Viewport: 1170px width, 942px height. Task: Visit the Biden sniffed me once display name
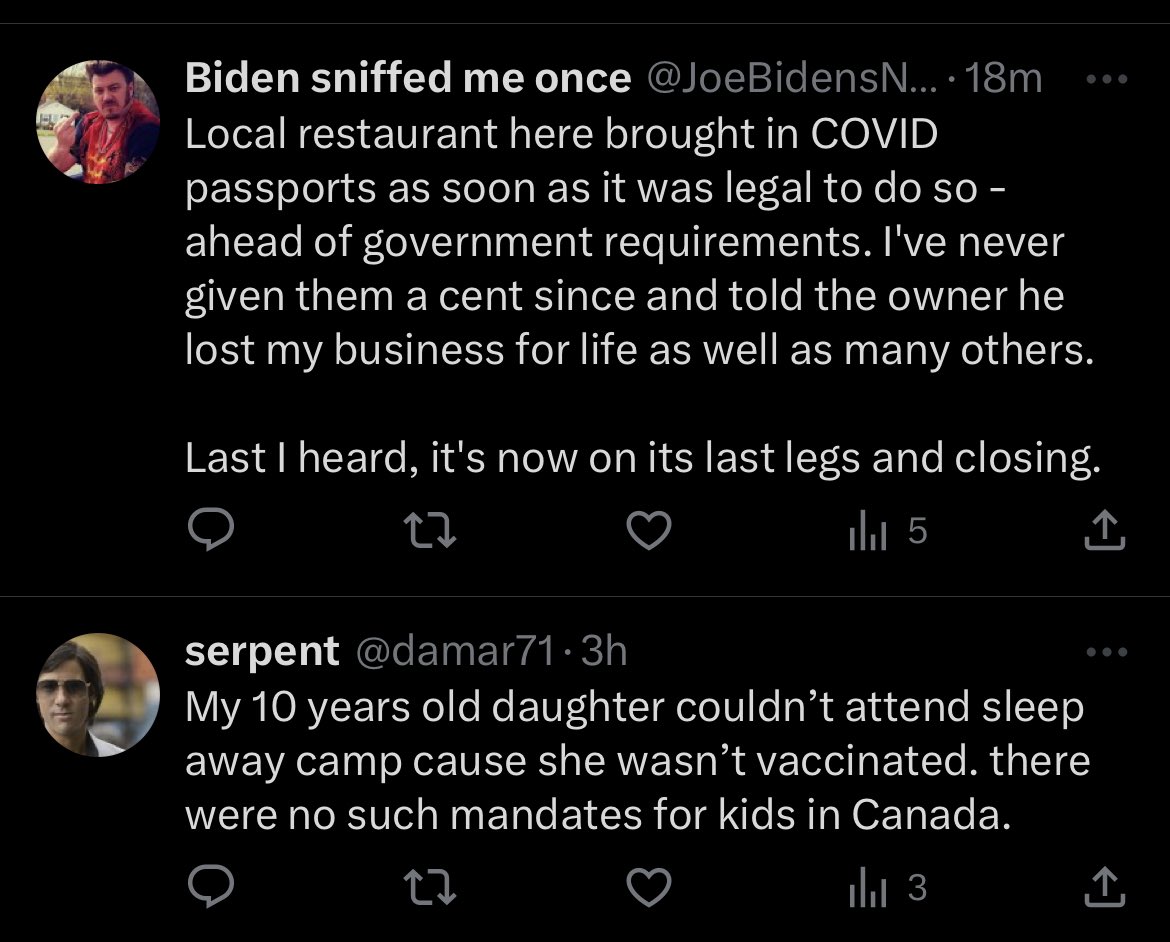click(x=408, y=79)
